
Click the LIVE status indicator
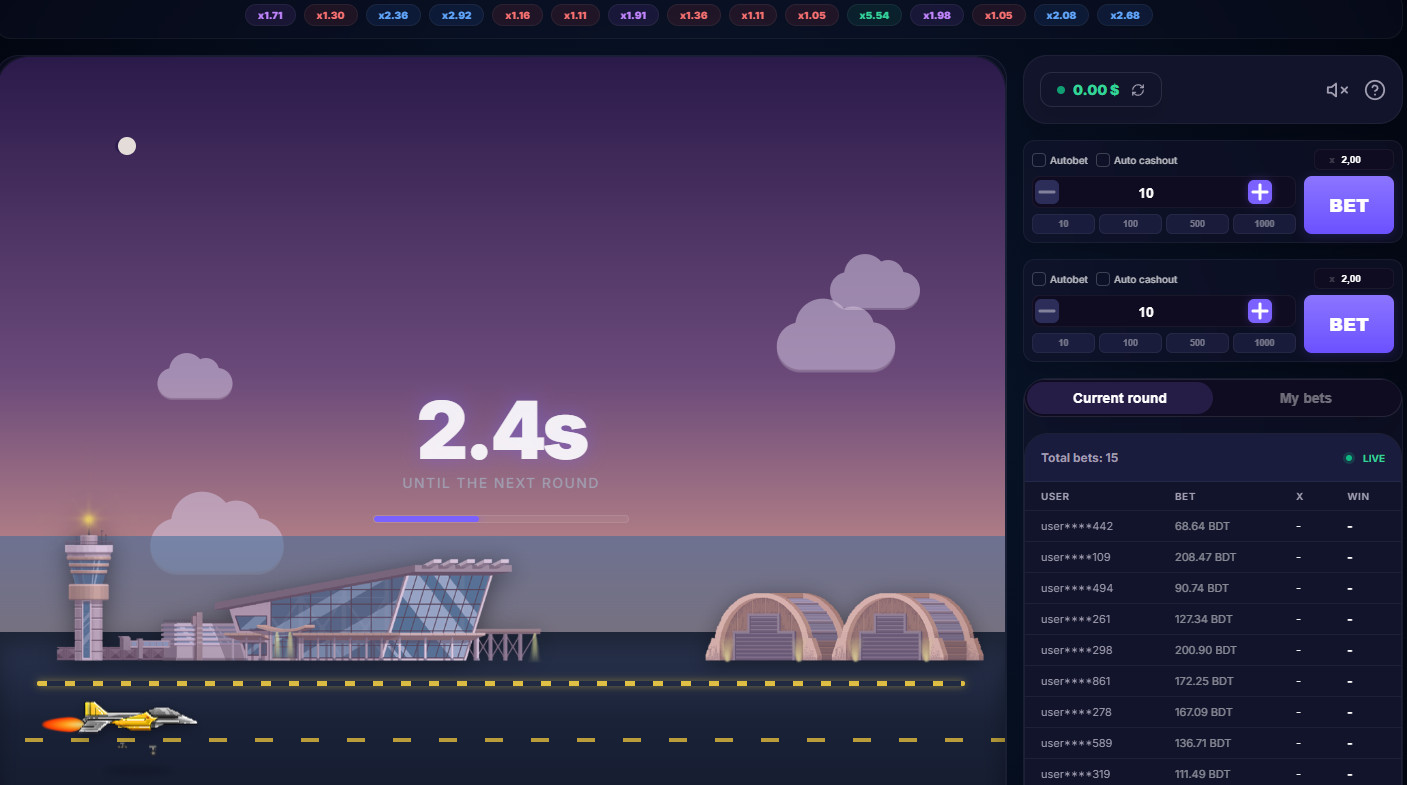click(1366, 458)
